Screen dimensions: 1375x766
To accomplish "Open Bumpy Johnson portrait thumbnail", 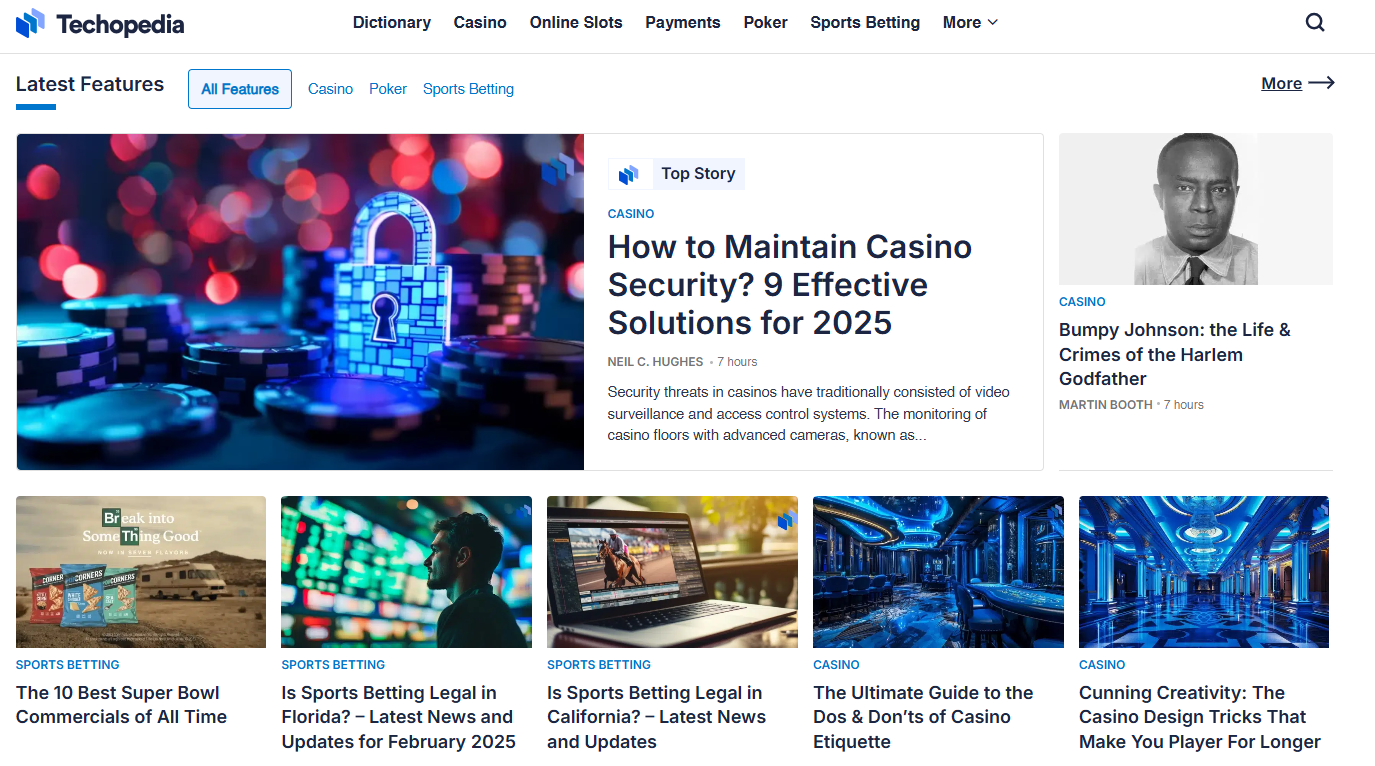I will coord(1196,209).
